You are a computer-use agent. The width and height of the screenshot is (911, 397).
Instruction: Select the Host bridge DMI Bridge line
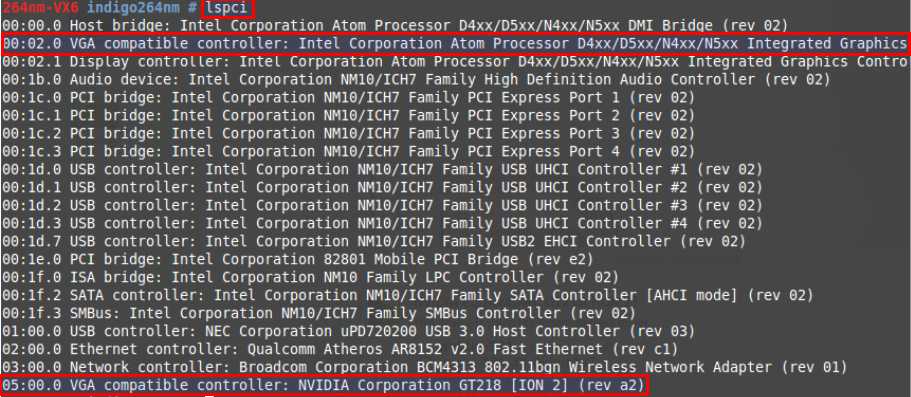(394, 26)
